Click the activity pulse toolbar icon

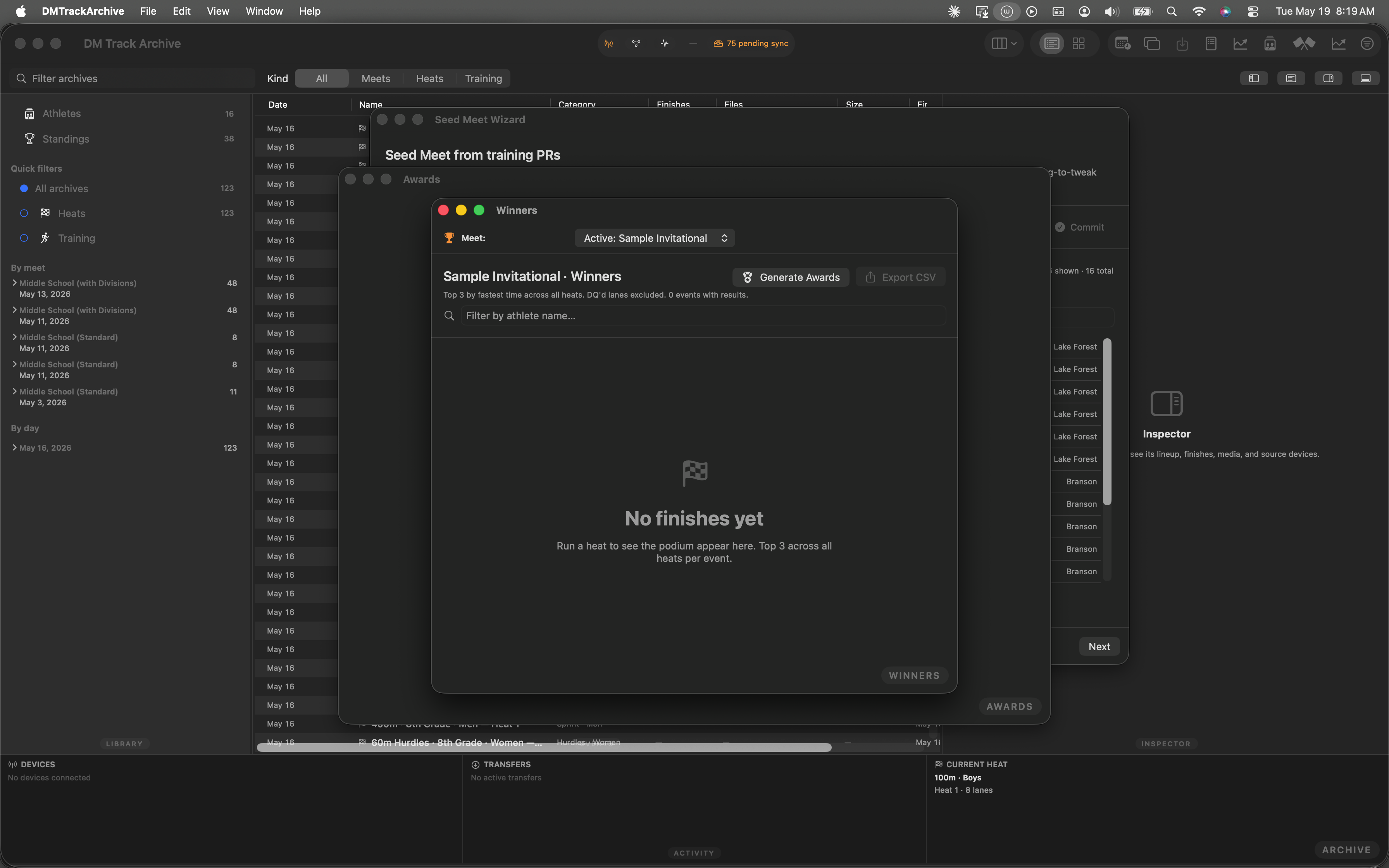click(x=665, y=44)
